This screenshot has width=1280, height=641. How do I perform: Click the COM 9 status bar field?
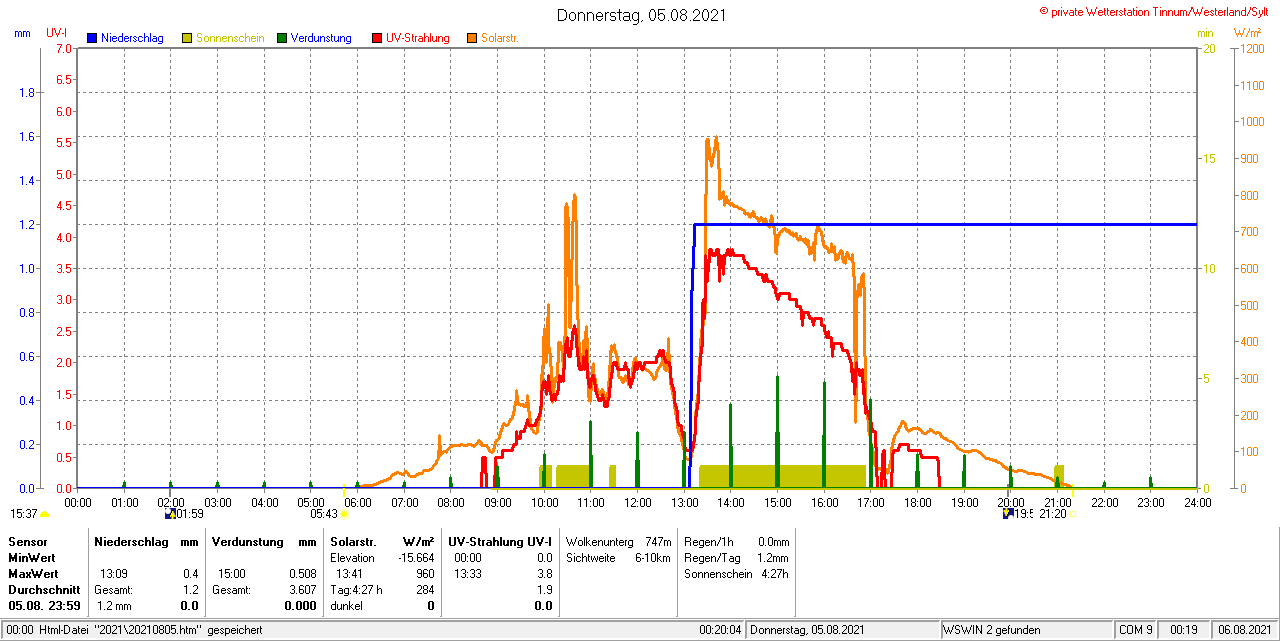tap(1135, 630)
